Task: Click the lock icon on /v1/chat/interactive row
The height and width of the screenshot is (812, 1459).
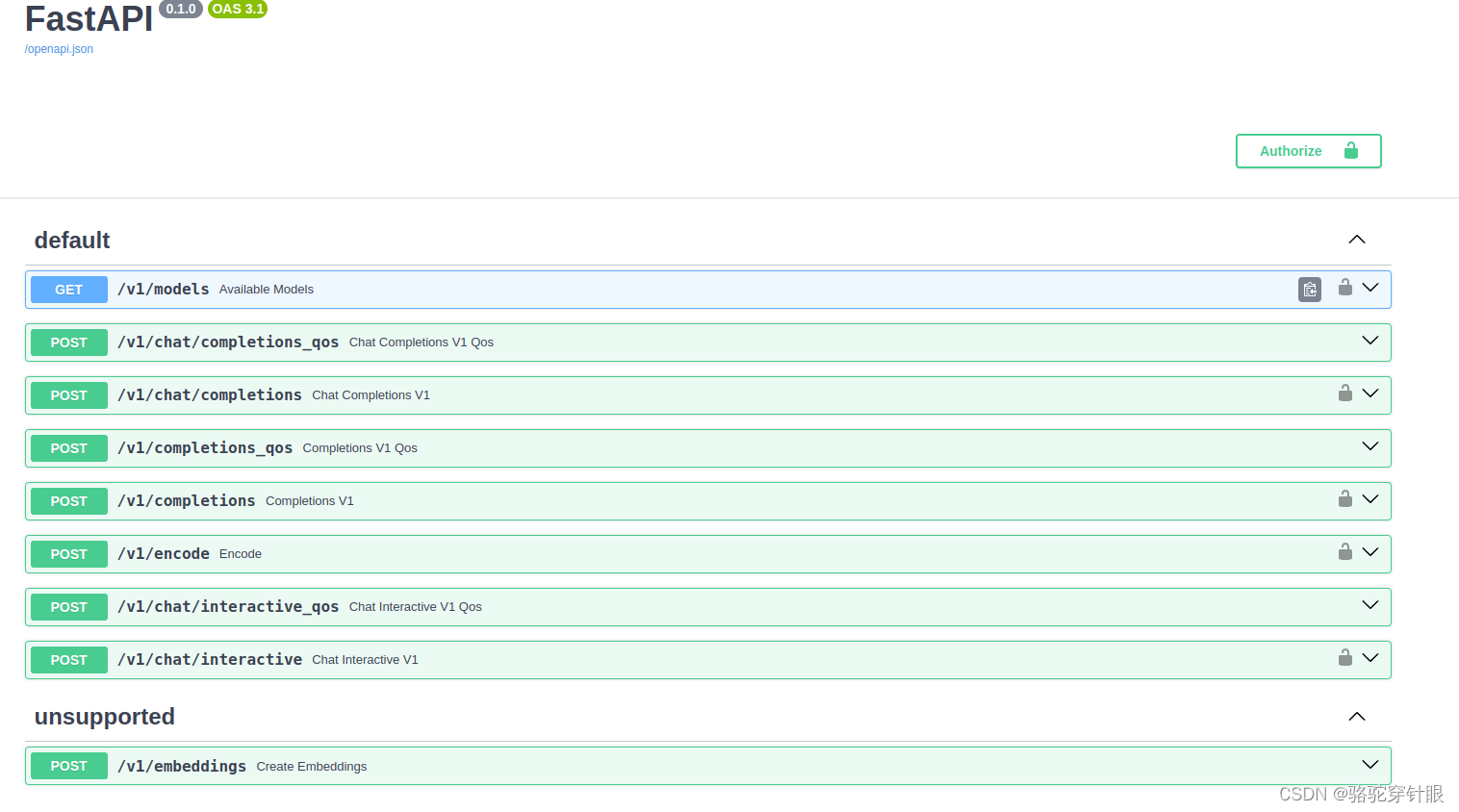Action: click(x=1345, y=658)
